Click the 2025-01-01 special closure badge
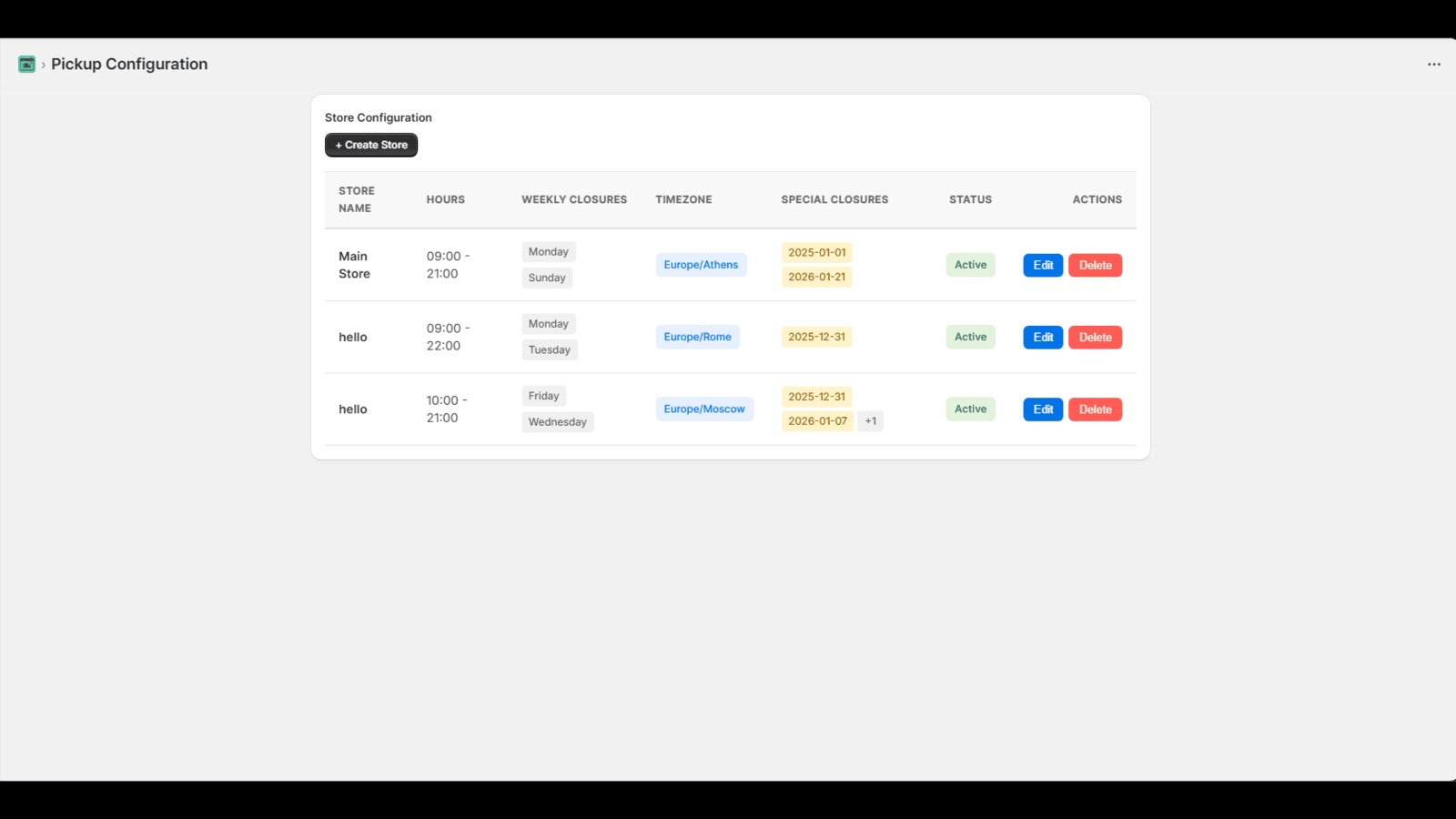1456x819 pixels. click(x=816, y=252)
